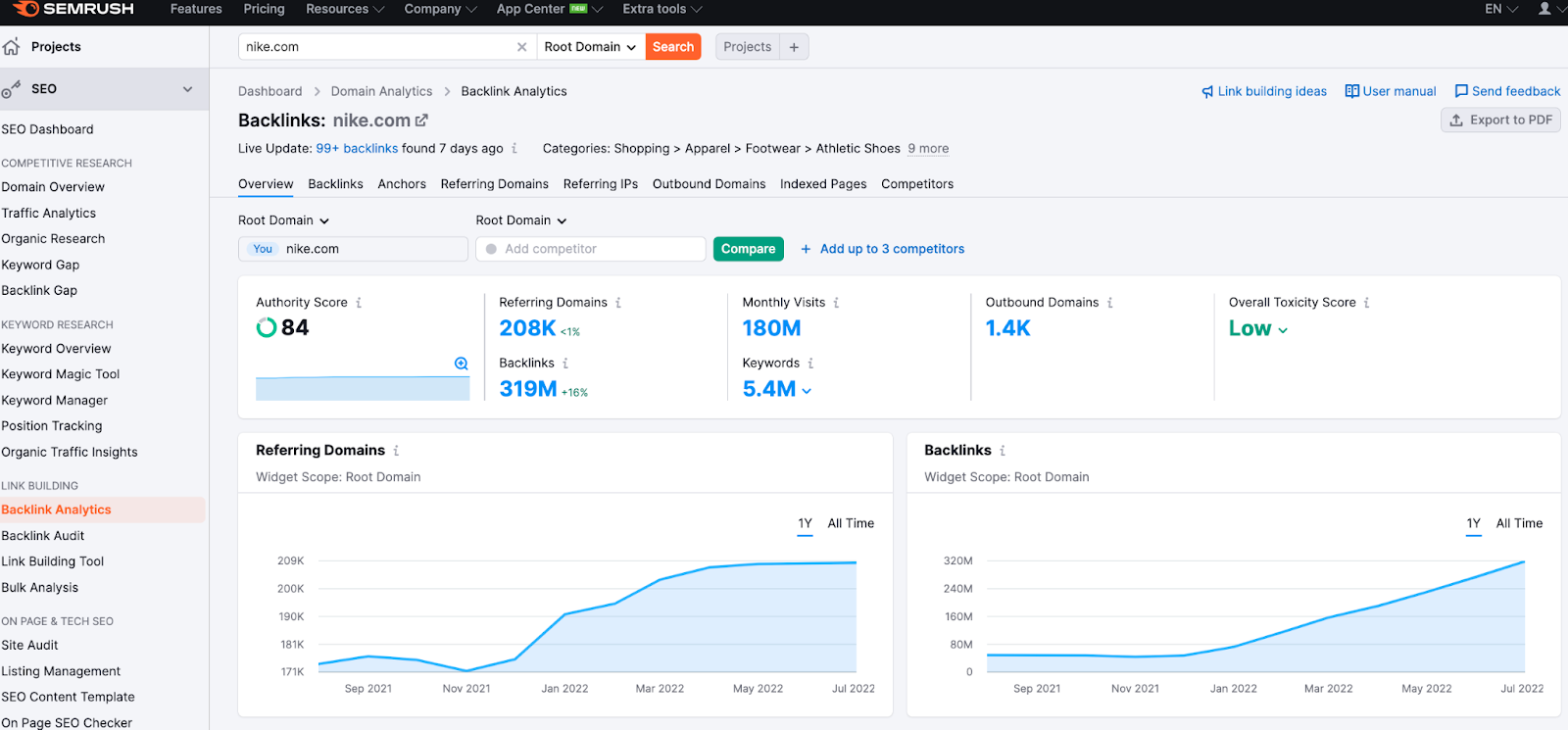The image size is (1568, 730).
Task: Open the user account icon
Action: tap(1544, 9)
